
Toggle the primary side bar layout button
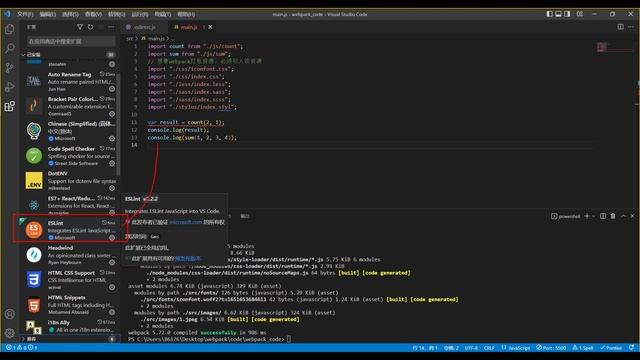point(549,14)
